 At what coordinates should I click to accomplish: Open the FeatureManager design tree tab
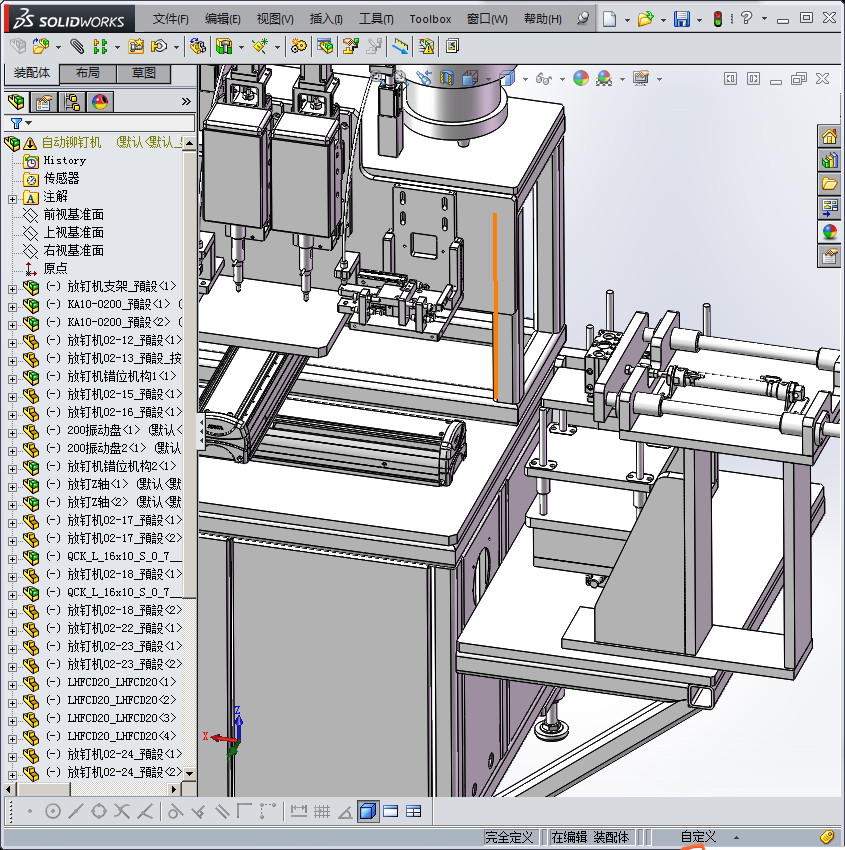click(x=16, y=102)
